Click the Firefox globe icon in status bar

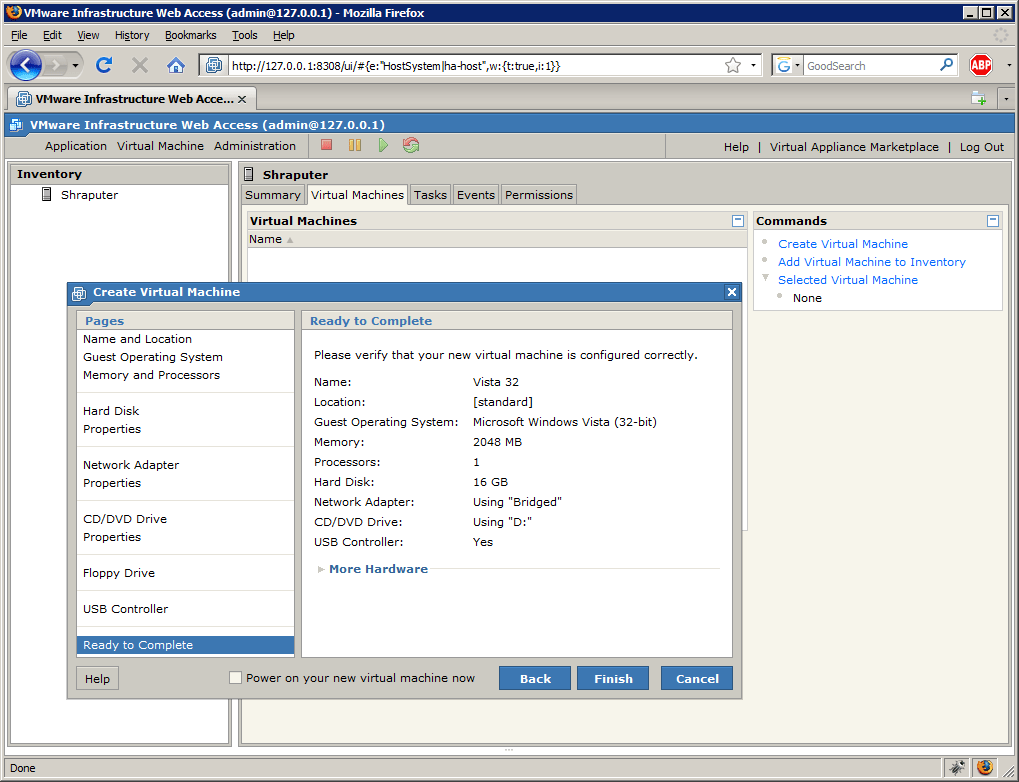pyautogui.click(x=985, y=768)
